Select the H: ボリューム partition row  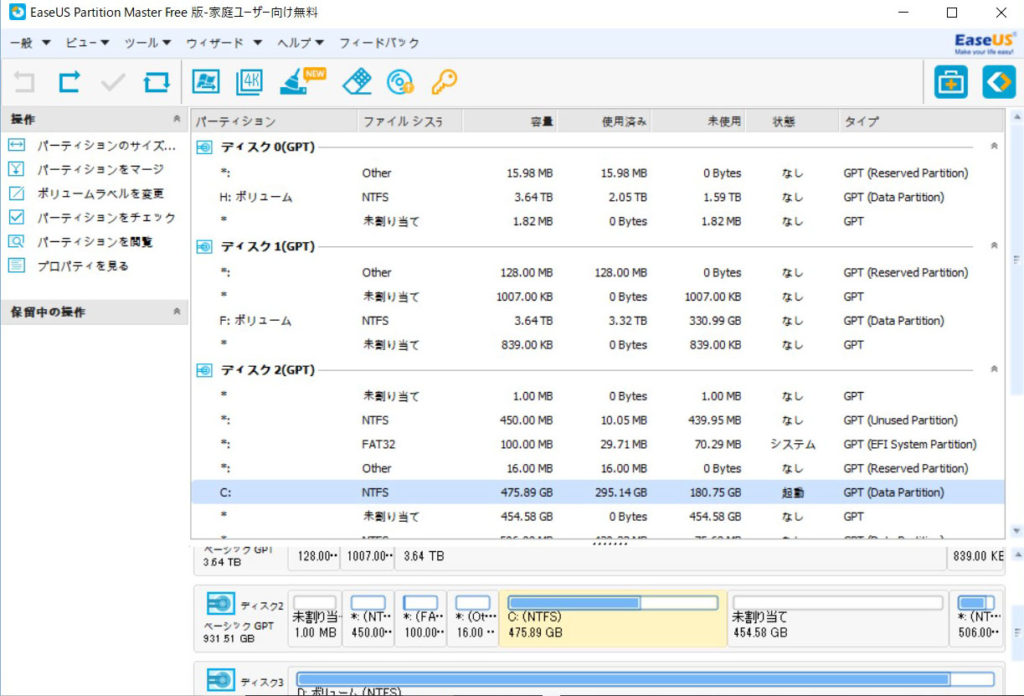(597, 197)
